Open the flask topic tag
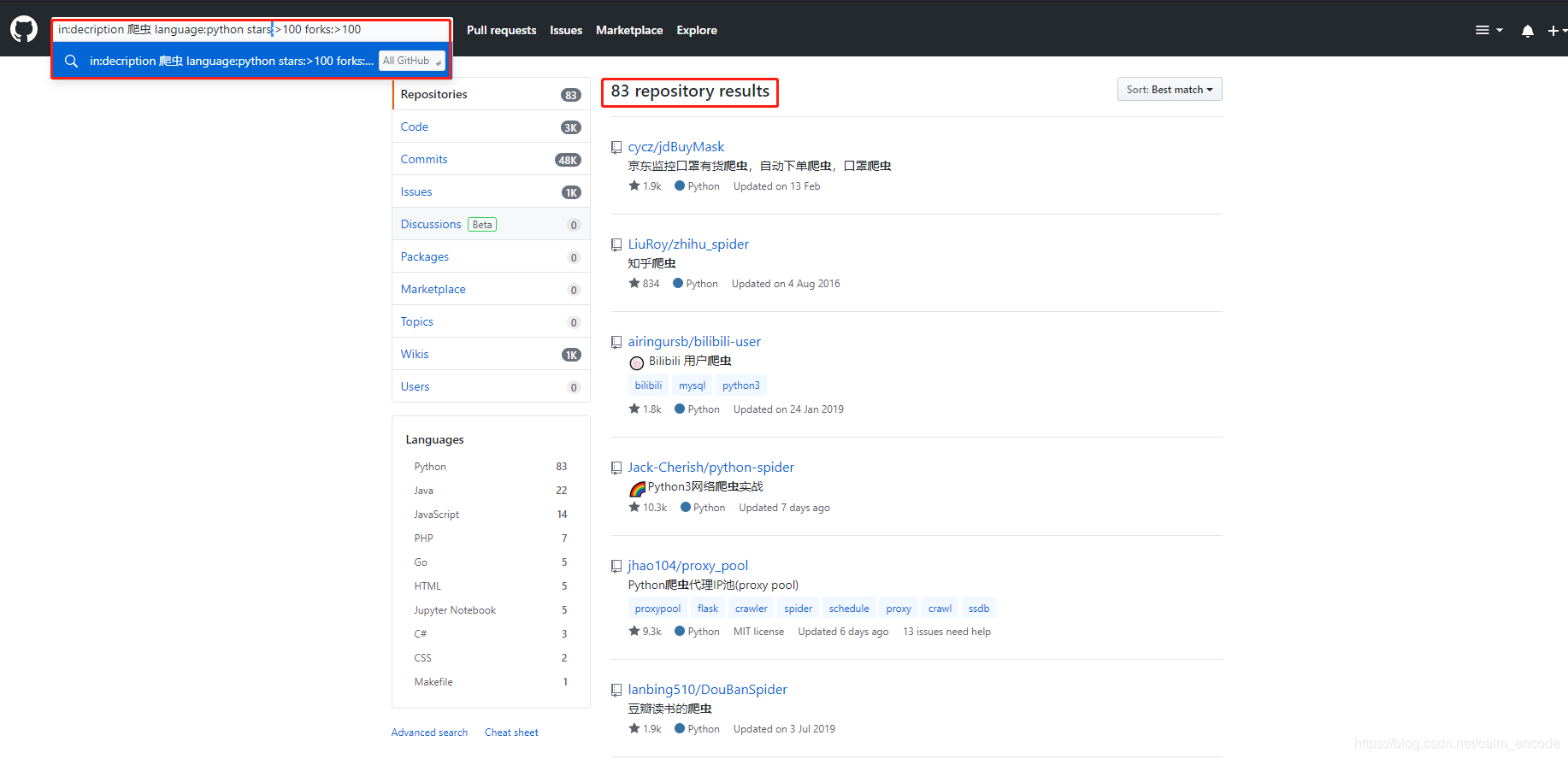Screen dimensions: 1568x759 (708, 609)
